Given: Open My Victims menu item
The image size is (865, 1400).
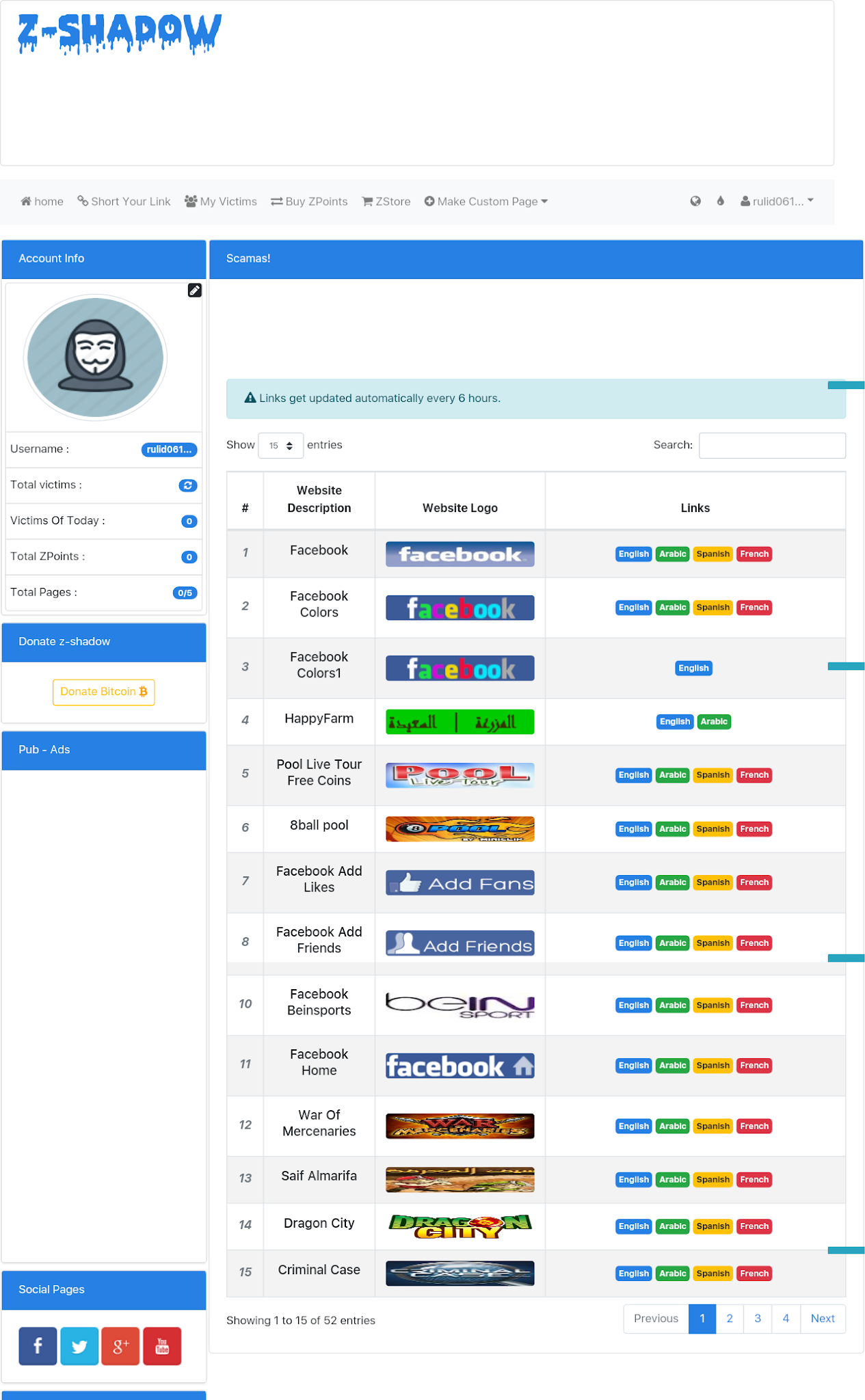Looking at the screenshot, I should pos(221,202).
